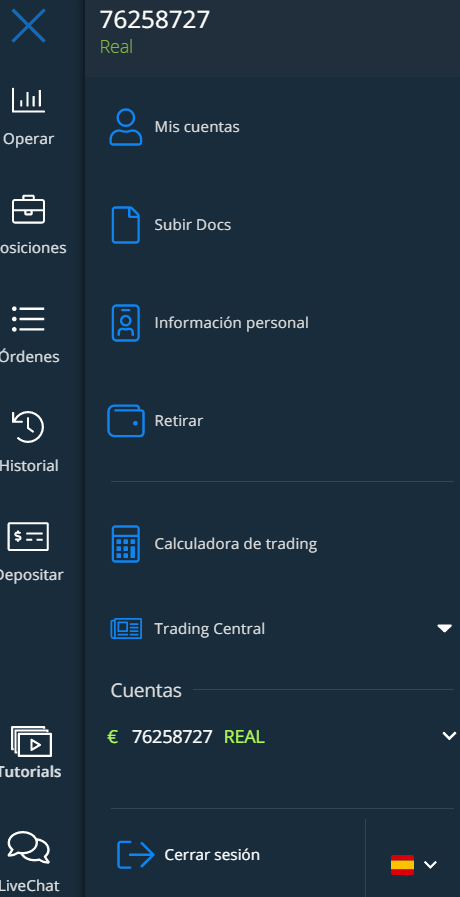This screenshot has width=460, height=897.
Task: Open the language selector chevron
Action: click(x=430, y=864)
